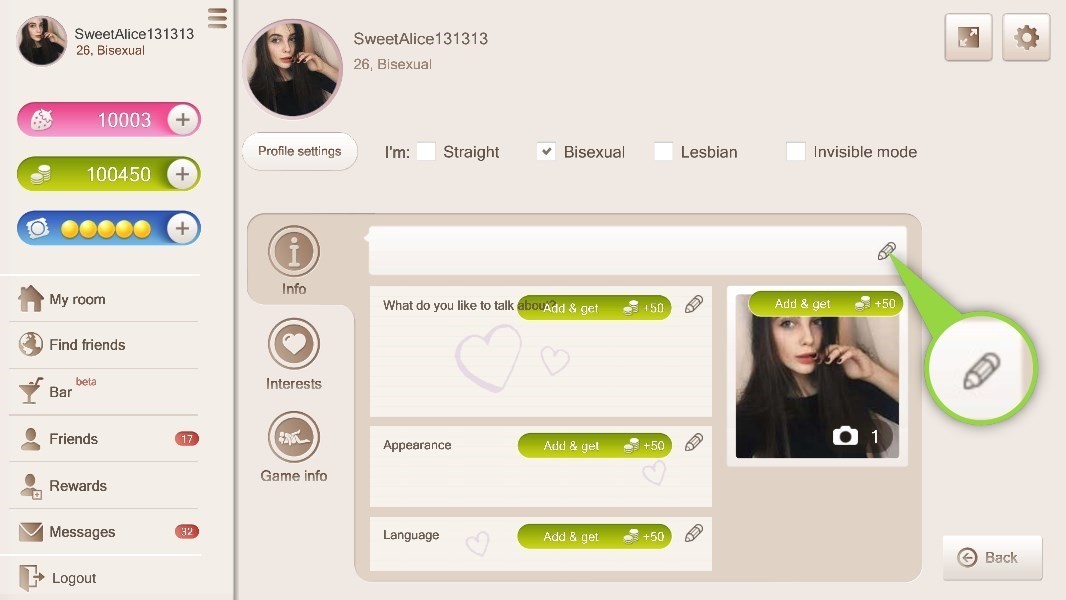
Task: Toggle fullscreen with the expand icon
Action: 968,37
